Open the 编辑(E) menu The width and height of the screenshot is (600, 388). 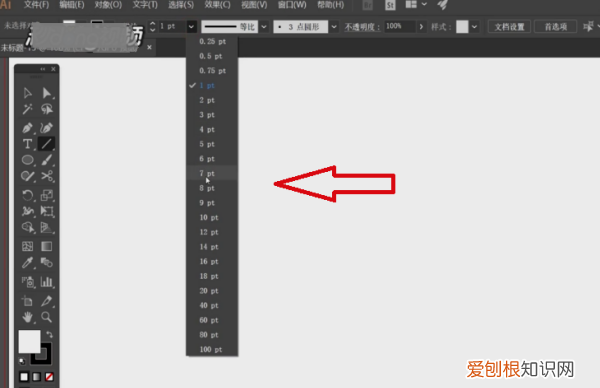pyautogui.click(x=72, y=5)
